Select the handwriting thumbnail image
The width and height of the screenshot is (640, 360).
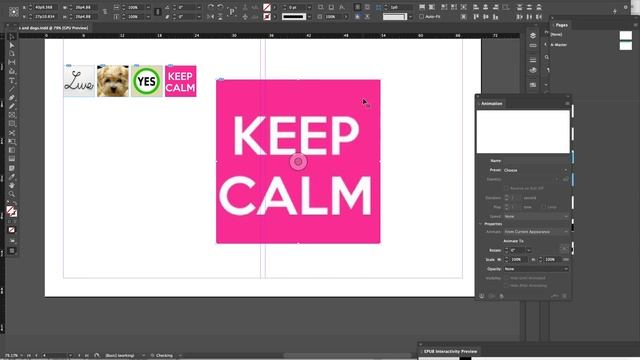pos(79,81)
